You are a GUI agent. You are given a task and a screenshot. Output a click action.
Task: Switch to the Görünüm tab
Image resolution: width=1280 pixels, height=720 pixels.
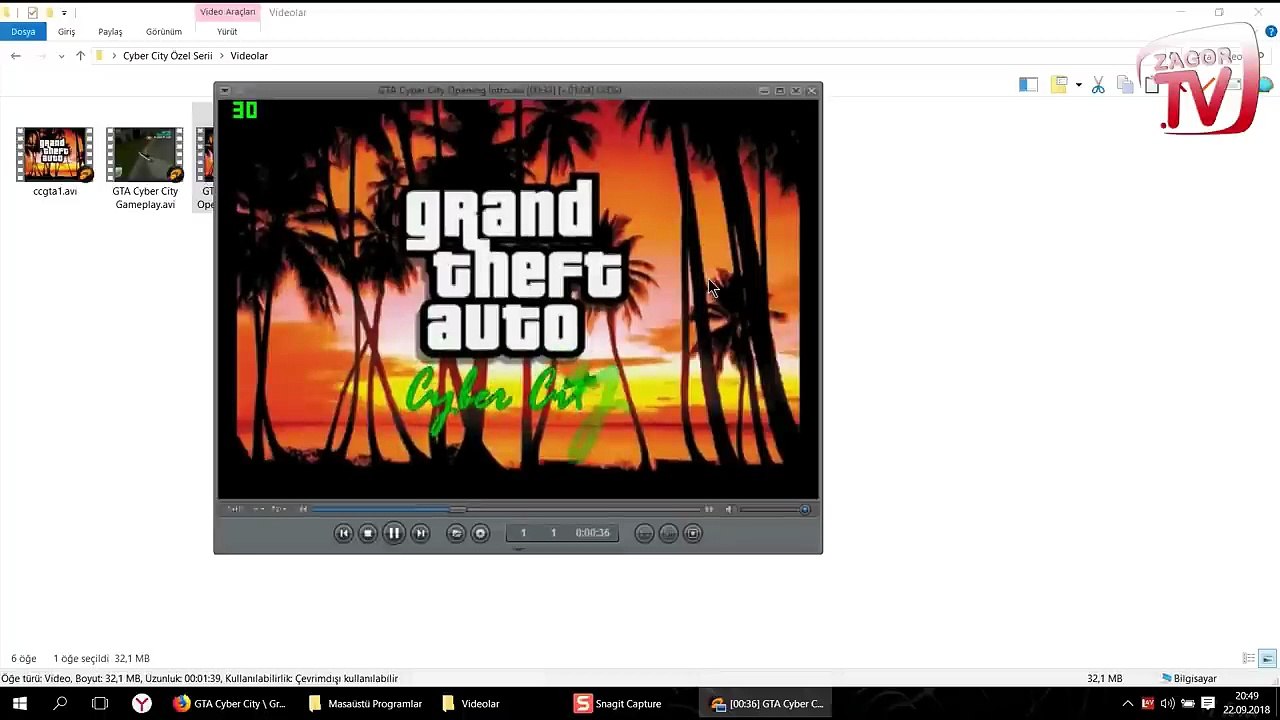click(164, 32)
